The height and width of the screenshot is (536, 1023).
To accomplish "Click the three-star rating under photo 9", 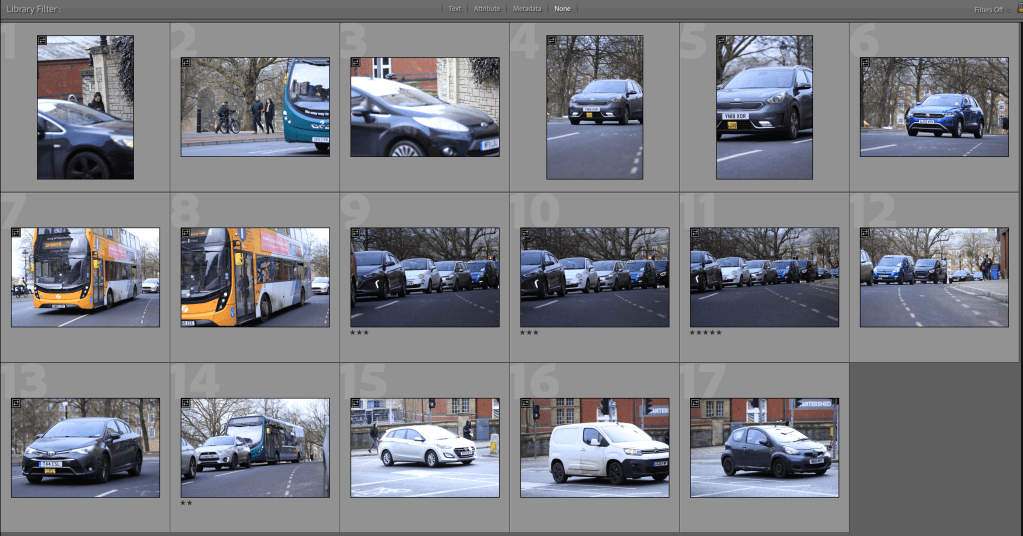I will (361, 332).
